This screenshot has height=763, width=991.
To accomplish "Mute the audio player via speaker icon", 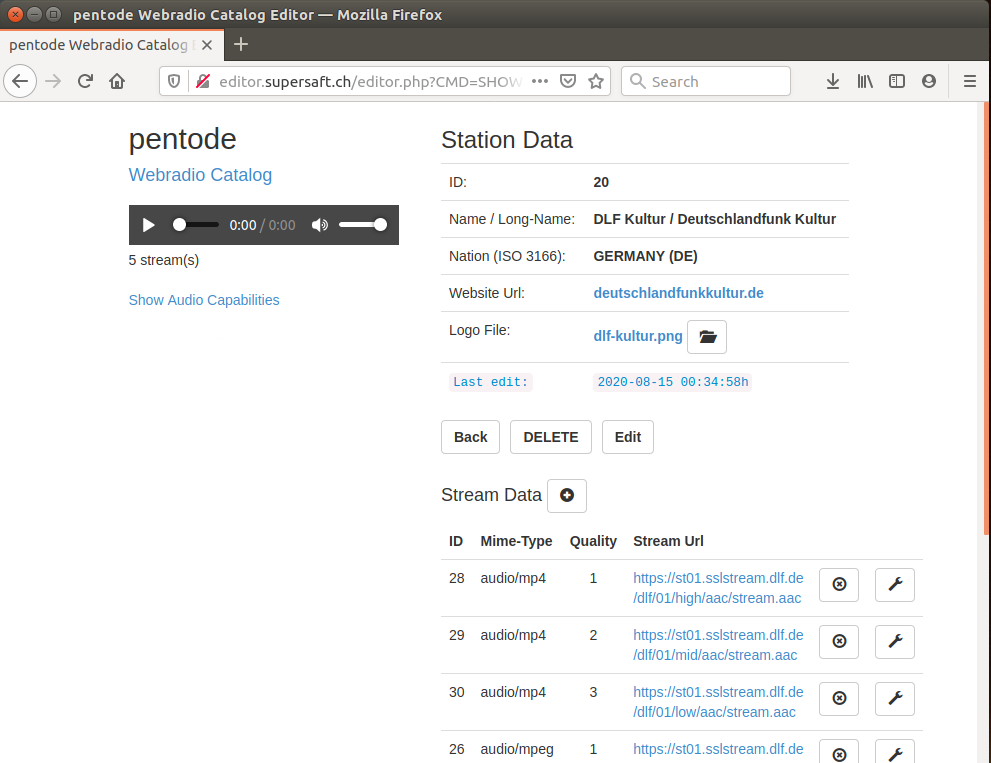I will [x=319, y=225].
